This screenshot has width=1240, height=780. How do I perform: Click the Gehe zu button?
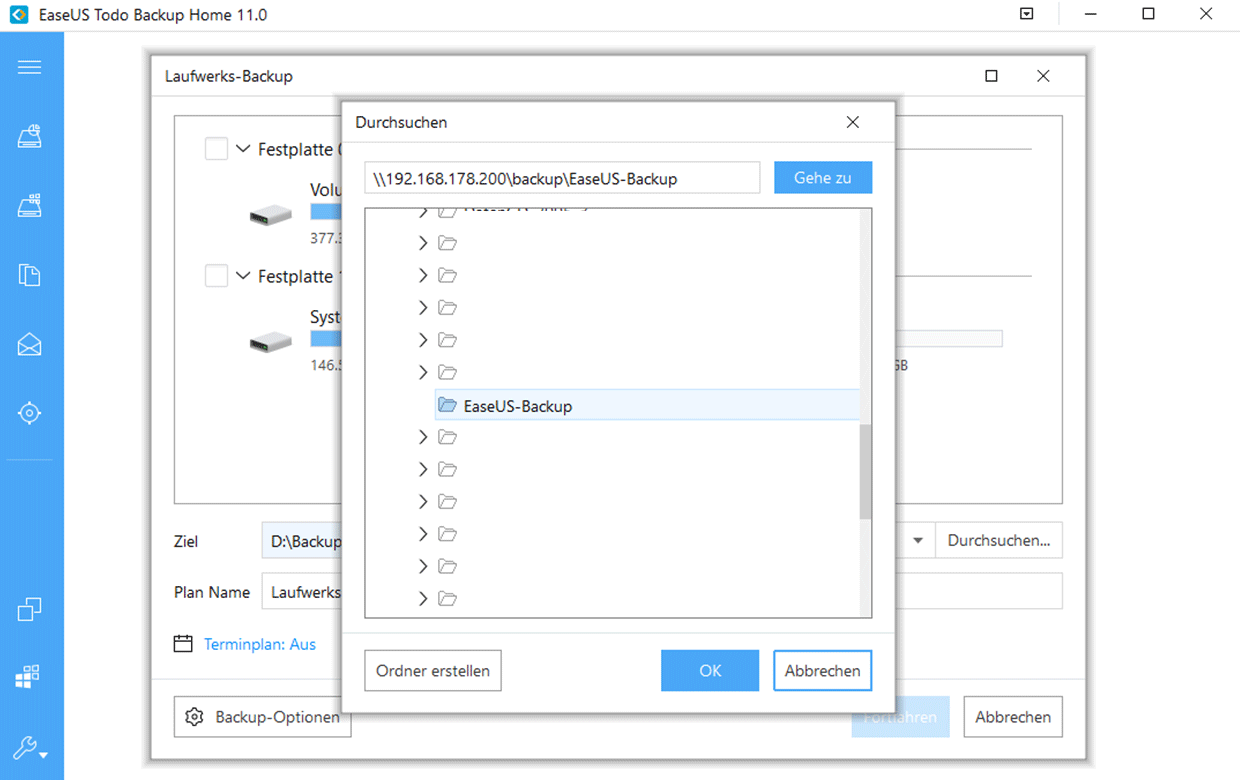pyautogui.click(x=823, y=178)
